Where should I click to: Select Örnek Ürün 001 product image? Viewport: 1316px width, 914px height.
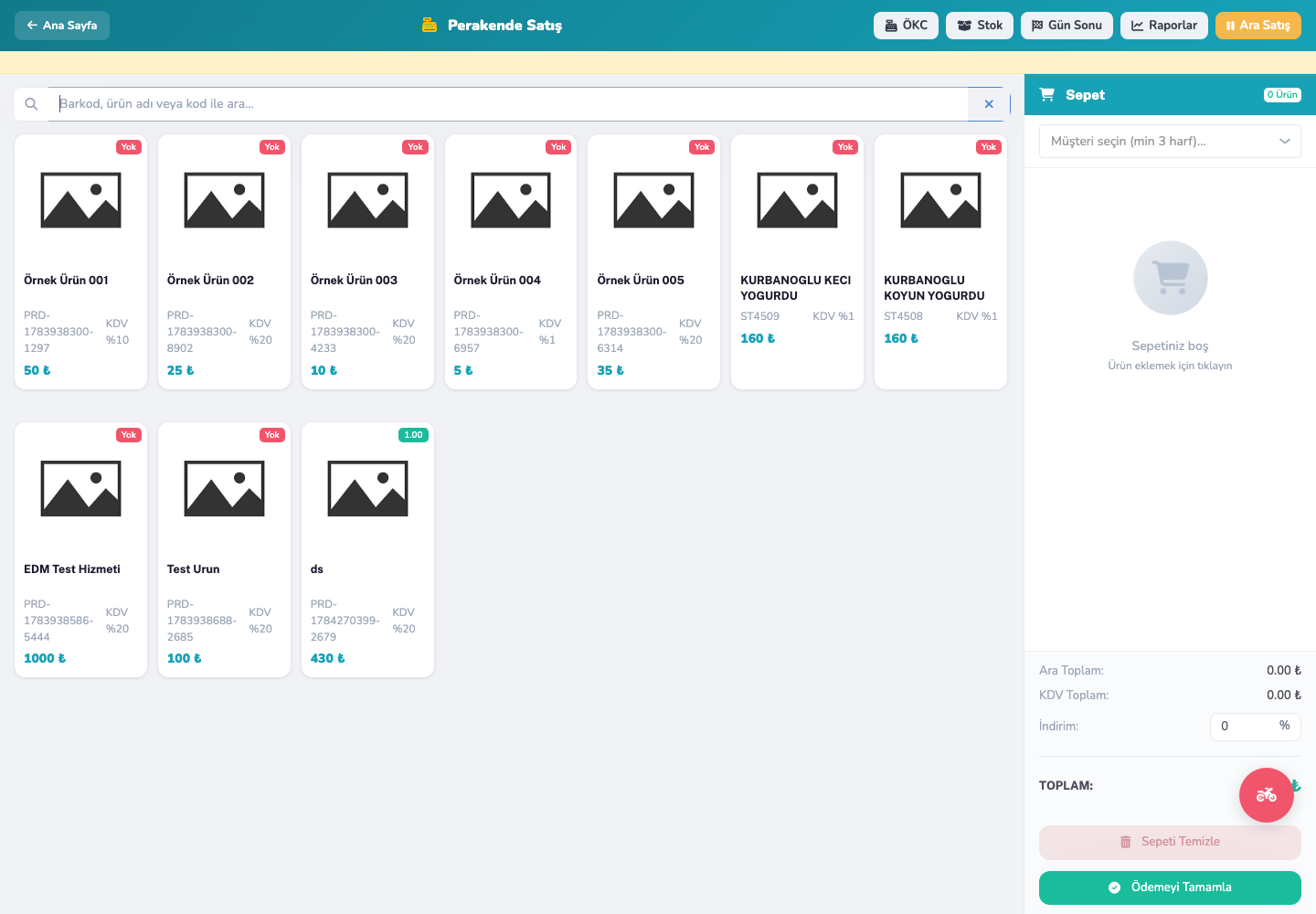tap(81, 200)
